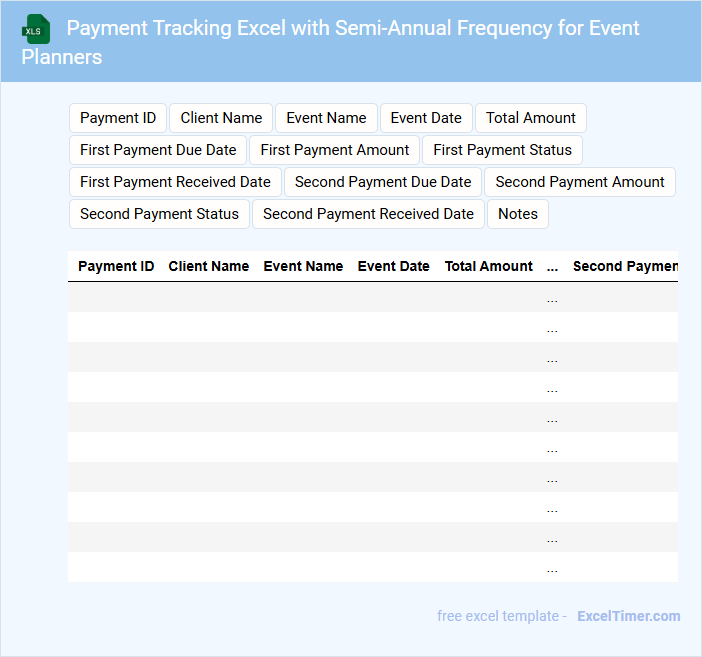Open the ExcelTimer.com link
Image resolution: width=702 pixels, height=657 pixels.
(629, 616)
